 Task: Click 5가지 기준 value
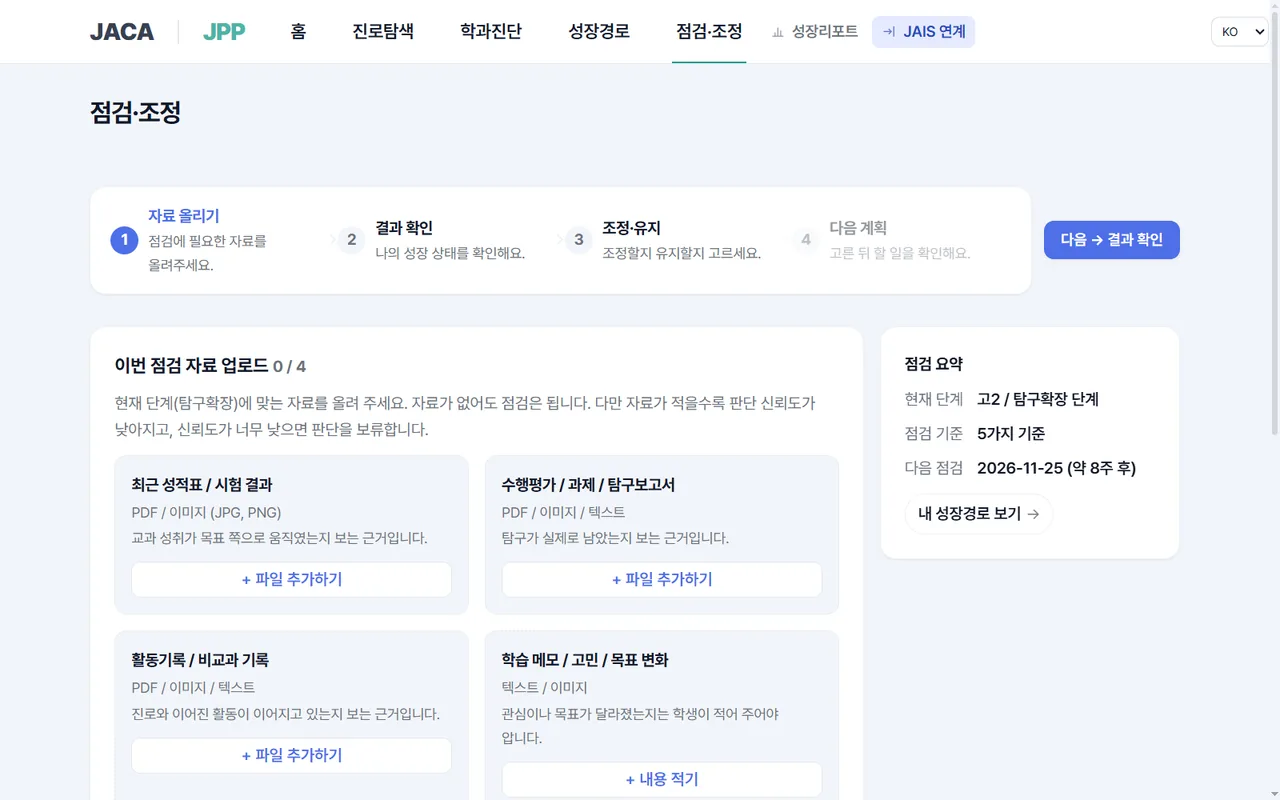(x=1011, y=434)
